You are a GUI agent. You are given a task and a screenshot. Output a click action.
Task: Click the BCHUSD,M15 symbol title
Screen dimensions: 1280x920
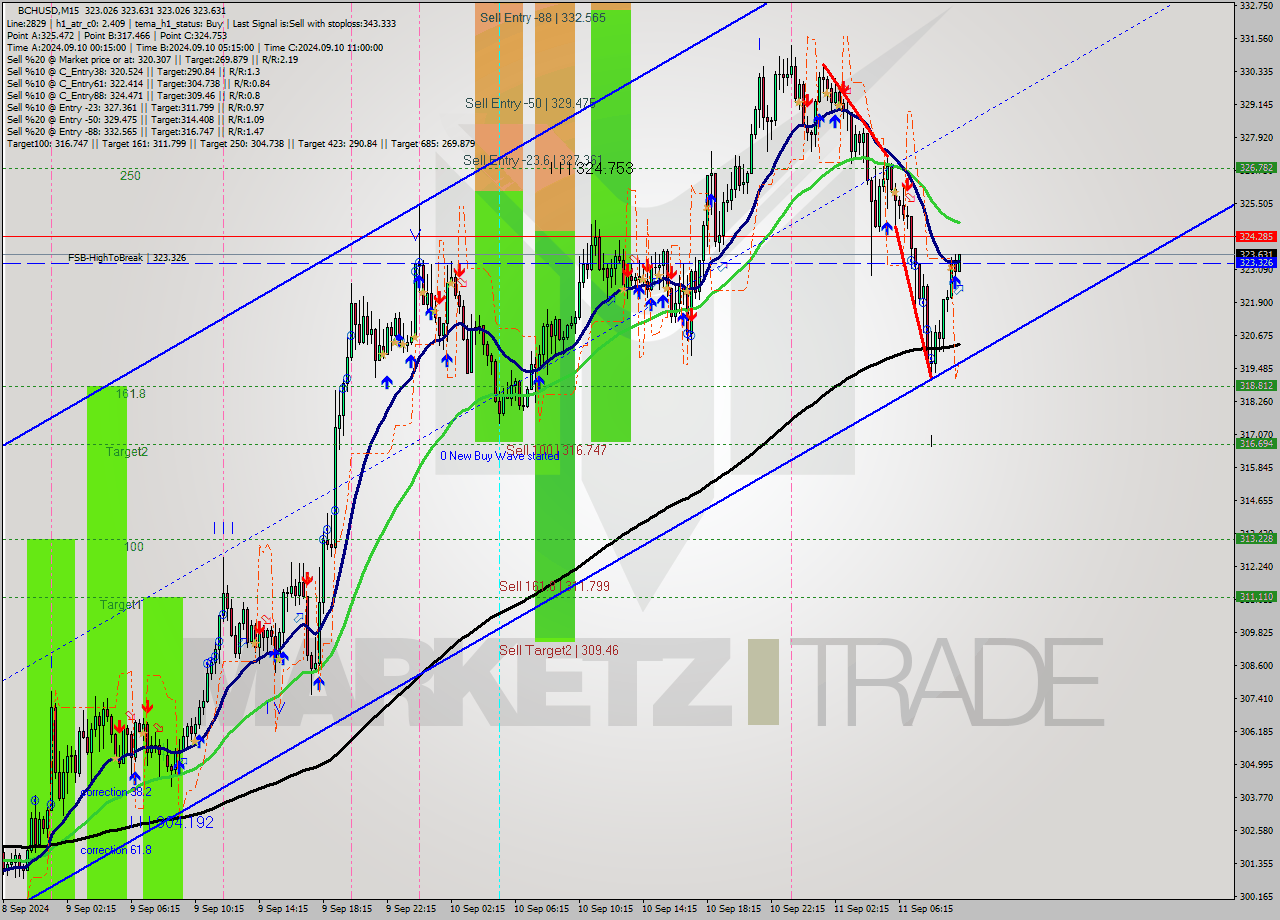[x=46, y=10]
